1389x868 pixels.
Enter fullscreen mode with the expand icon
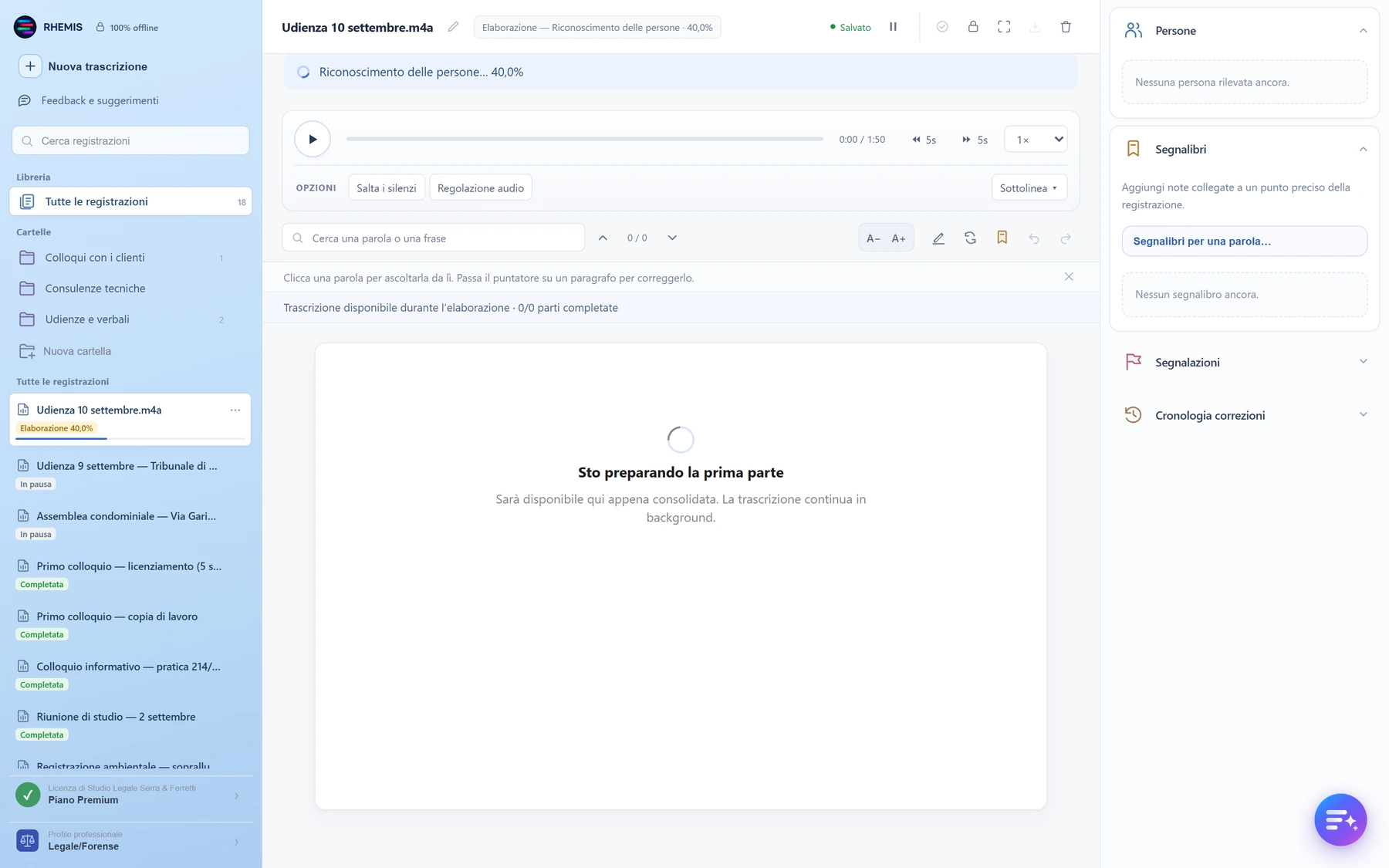[1004, 27]
